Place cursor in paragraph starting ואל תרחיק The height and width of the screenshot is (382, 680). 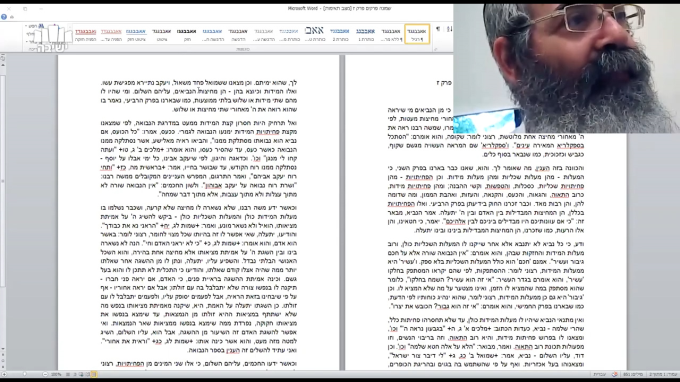point(199,158)
